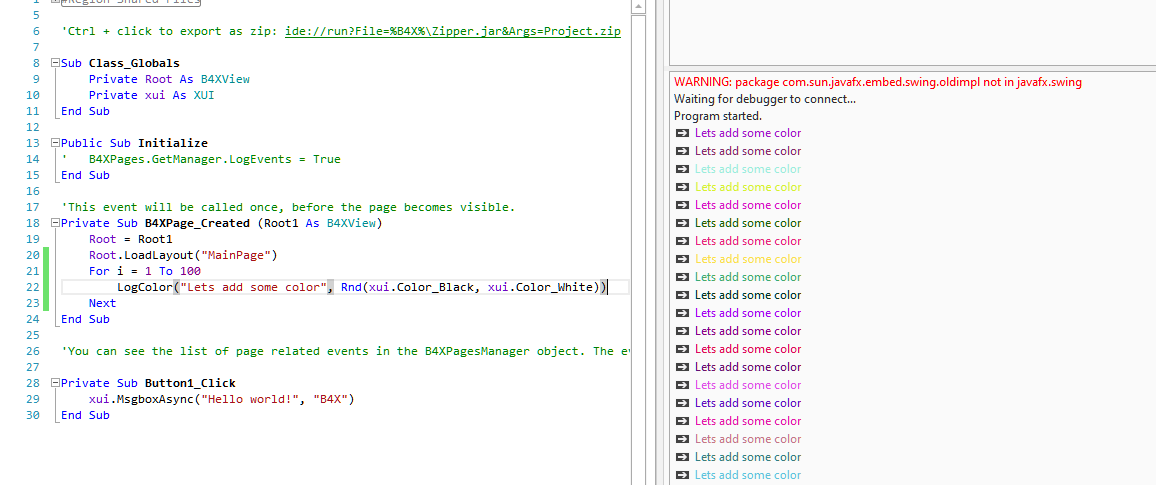Click the Button1_Click sub name

pos(190,383)
